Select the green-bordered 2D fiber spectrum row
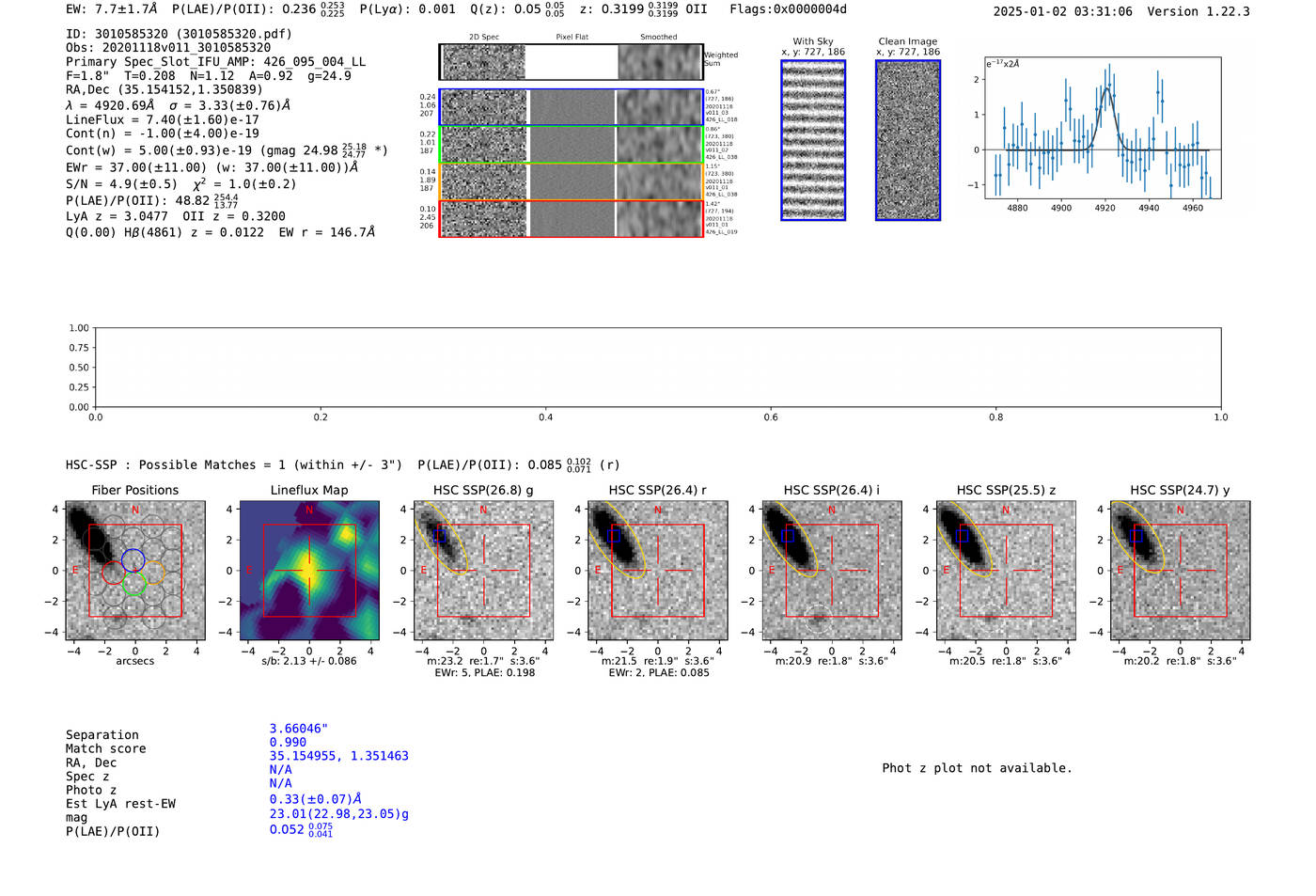 (x=572, y=145)
